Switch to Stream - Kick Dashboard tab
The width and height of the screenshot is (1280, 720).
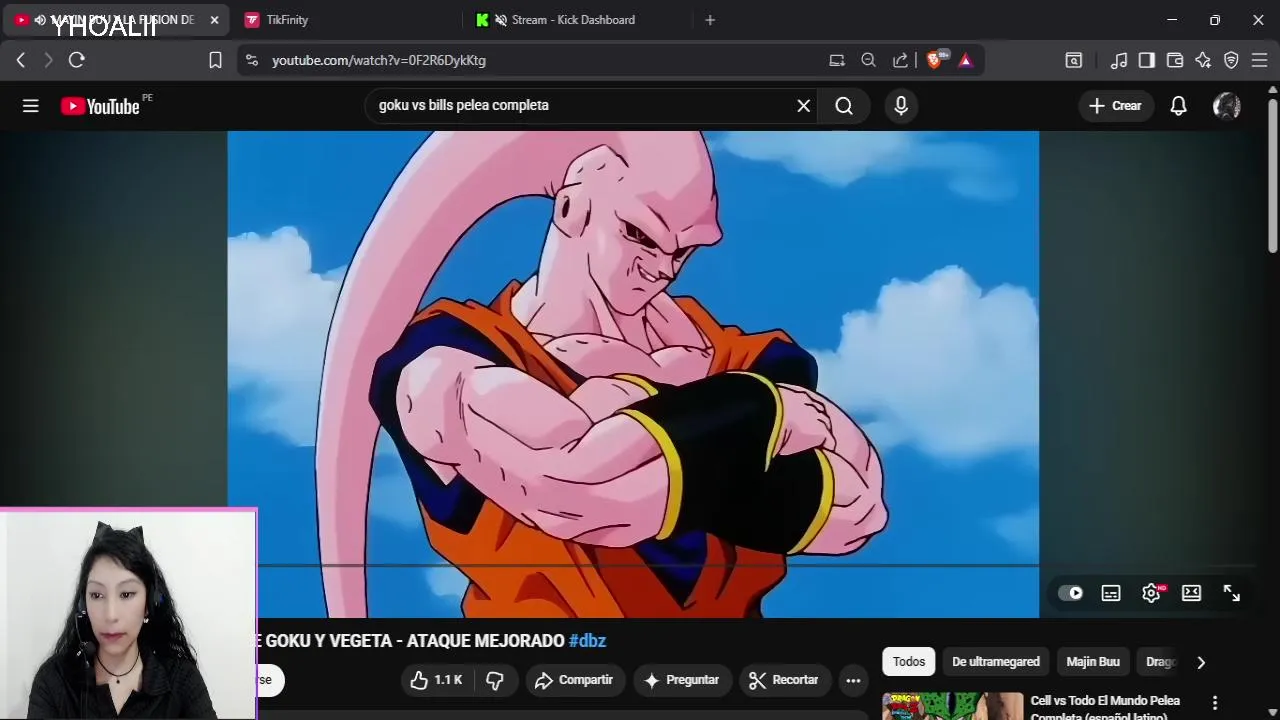[572, 20]
